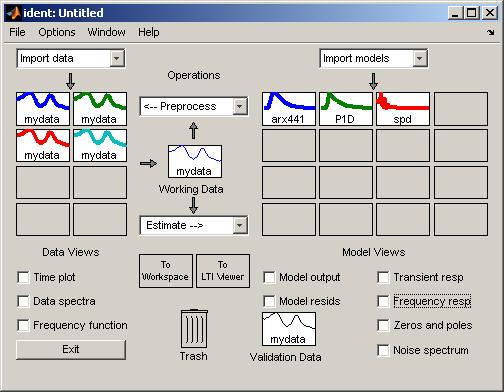
Task: Check the Frequency resp box
Action: pyautogui.click(x=383, y=301)
